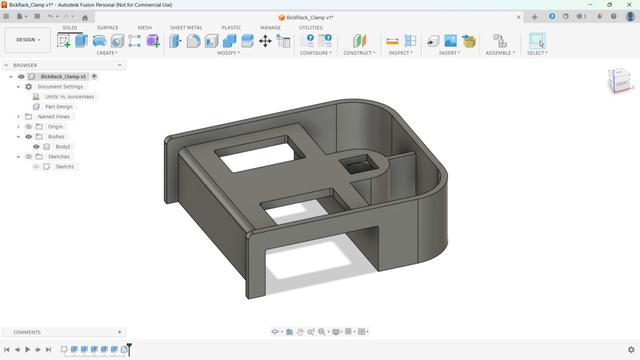640x360 pixels.
Task: Expand the Named Views folder
Action: (18, 117)
